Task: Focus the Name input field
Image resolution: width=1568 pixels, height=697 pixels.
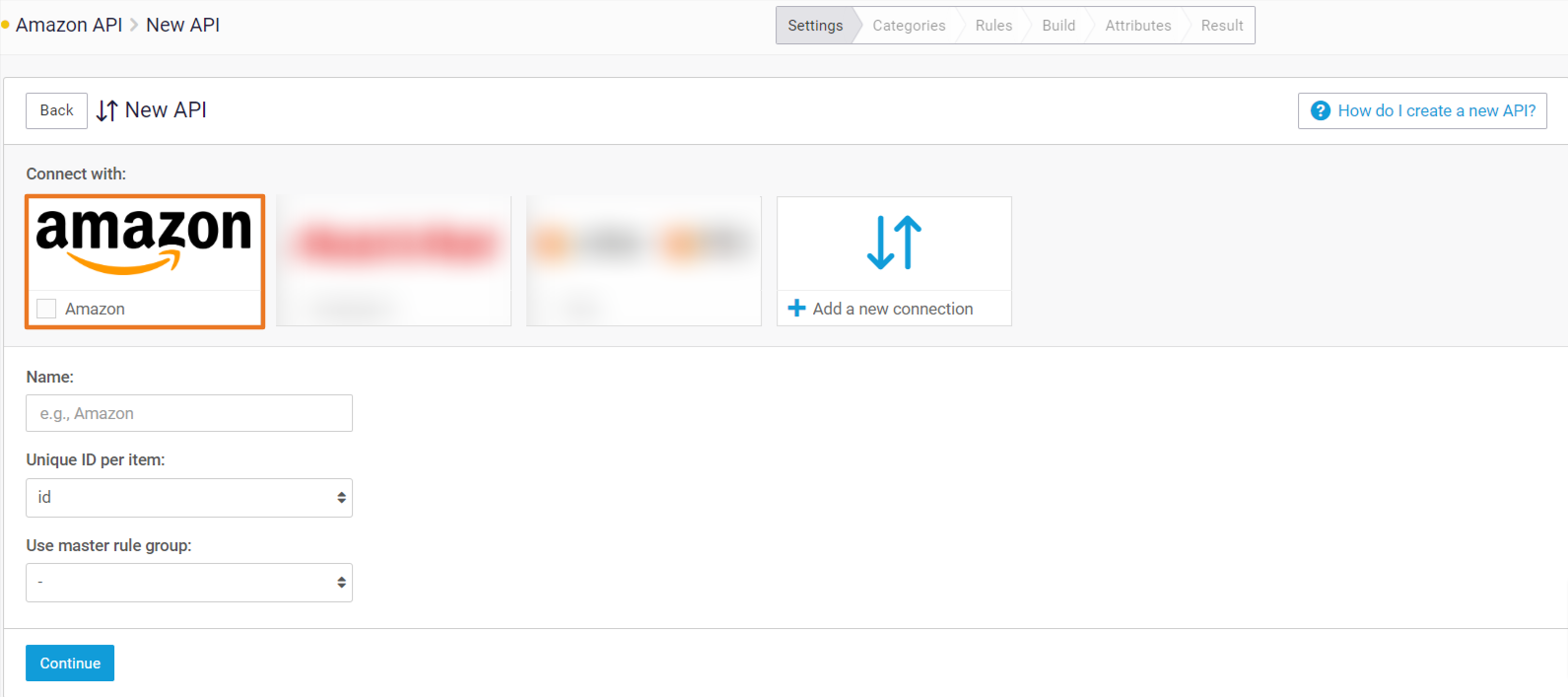Action: pos(189,413)
